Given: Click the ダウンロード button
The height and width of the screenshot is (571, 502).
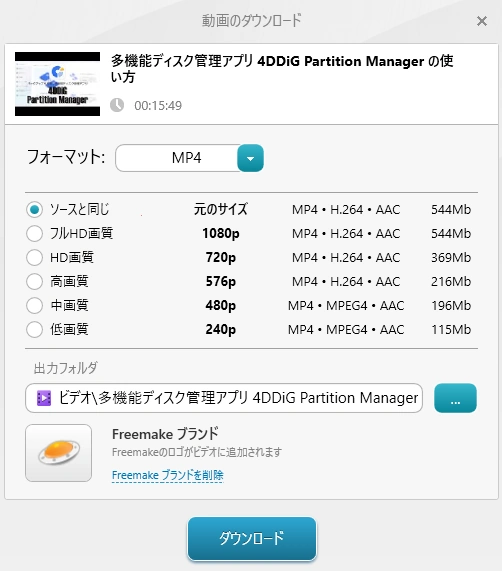Looking at the screenshot, I should pyautogui.click(x=252, y=539).
